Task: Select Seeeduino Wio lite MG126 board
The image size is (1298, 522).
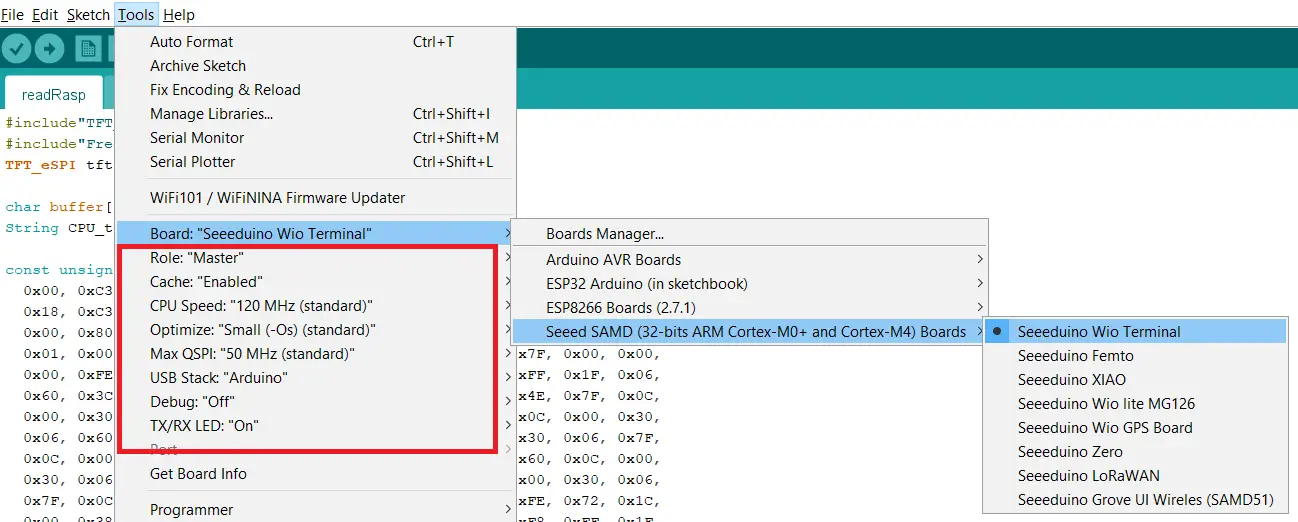Action: [1136, 404]
